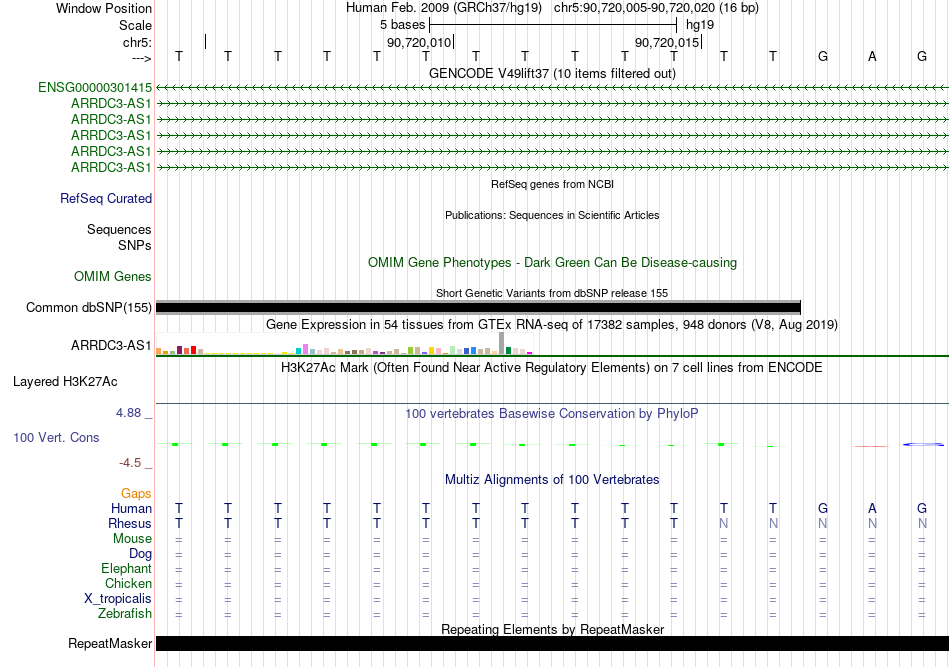The width and height of the screenshot is (950, 667).
Task: Open Multiz Alignments of 100 Vertebrates title
Action: (x=552, y=479)
